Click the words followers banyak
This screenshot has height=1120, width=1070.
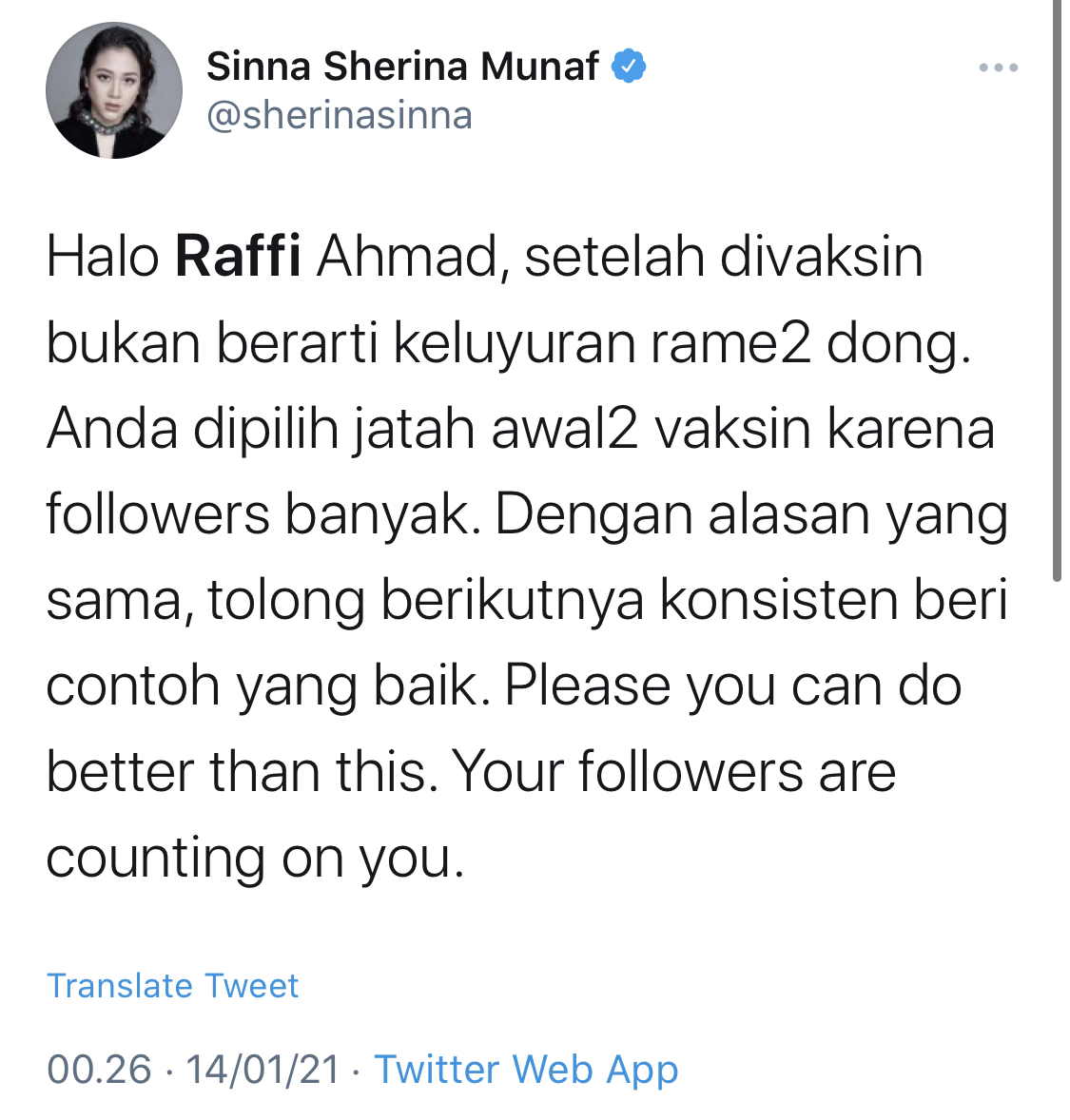pyautogui.click(x=263, y=515)
